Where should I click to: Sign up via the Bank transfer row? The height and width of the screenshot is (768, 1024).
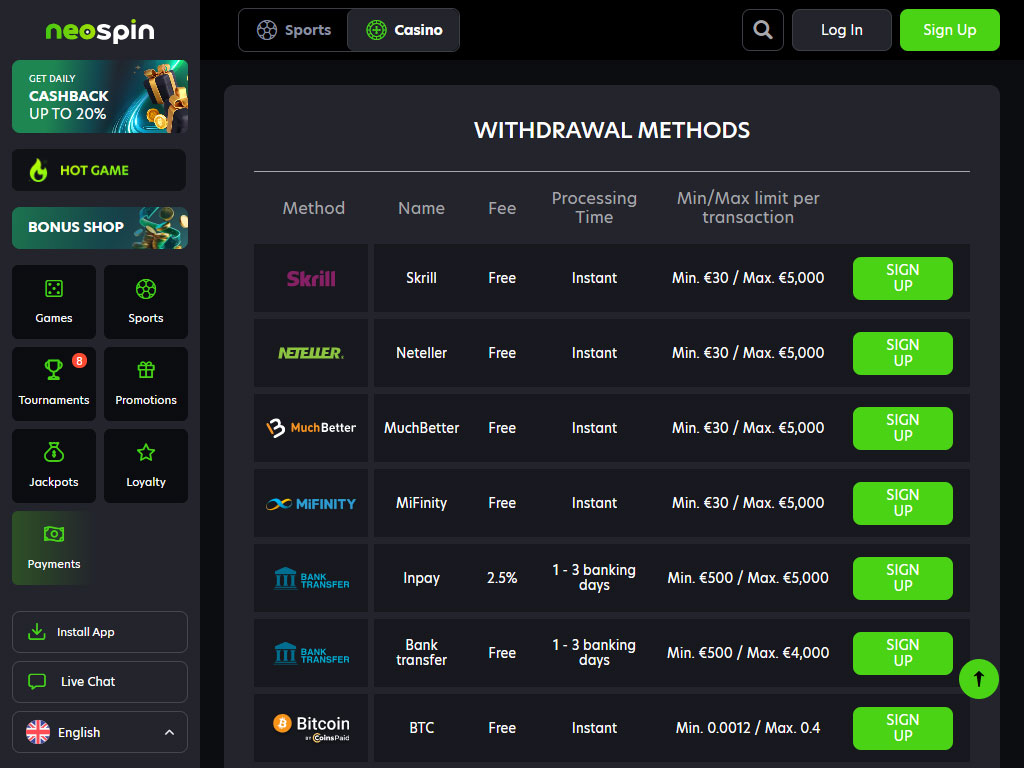tap(903, 653)
